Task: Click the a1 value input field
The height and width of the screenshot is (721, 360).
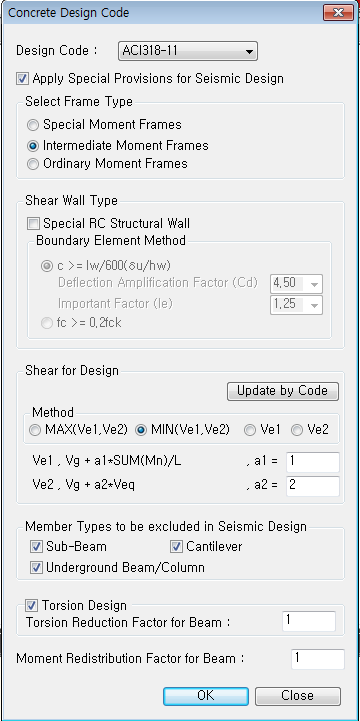Action: tap(313, 462)
